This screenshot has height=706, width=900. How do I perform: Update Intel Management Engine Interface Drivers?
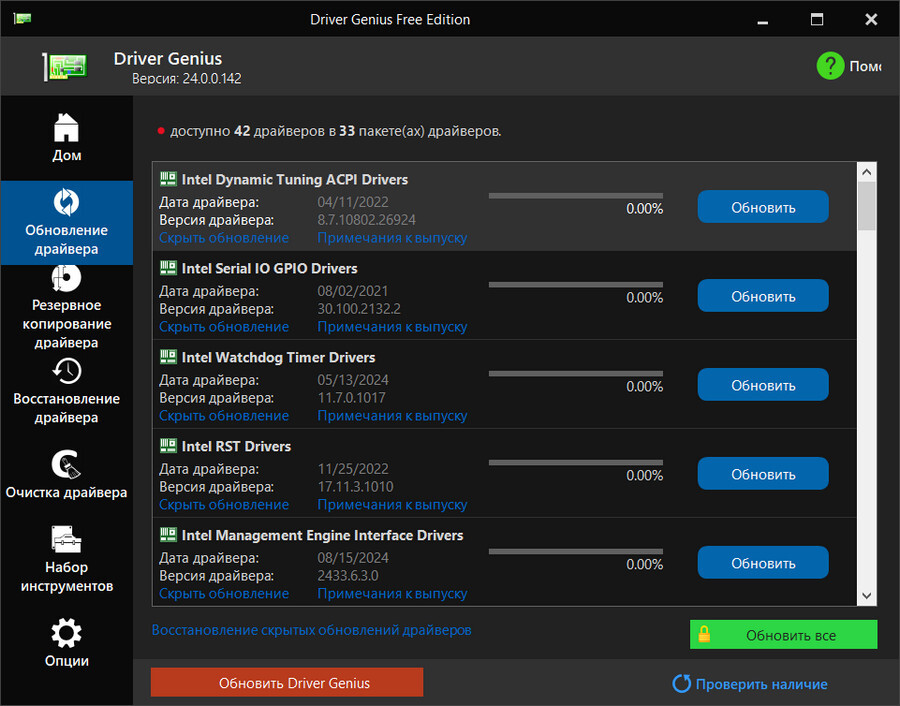pyautogui.click(x=763, y=563)
